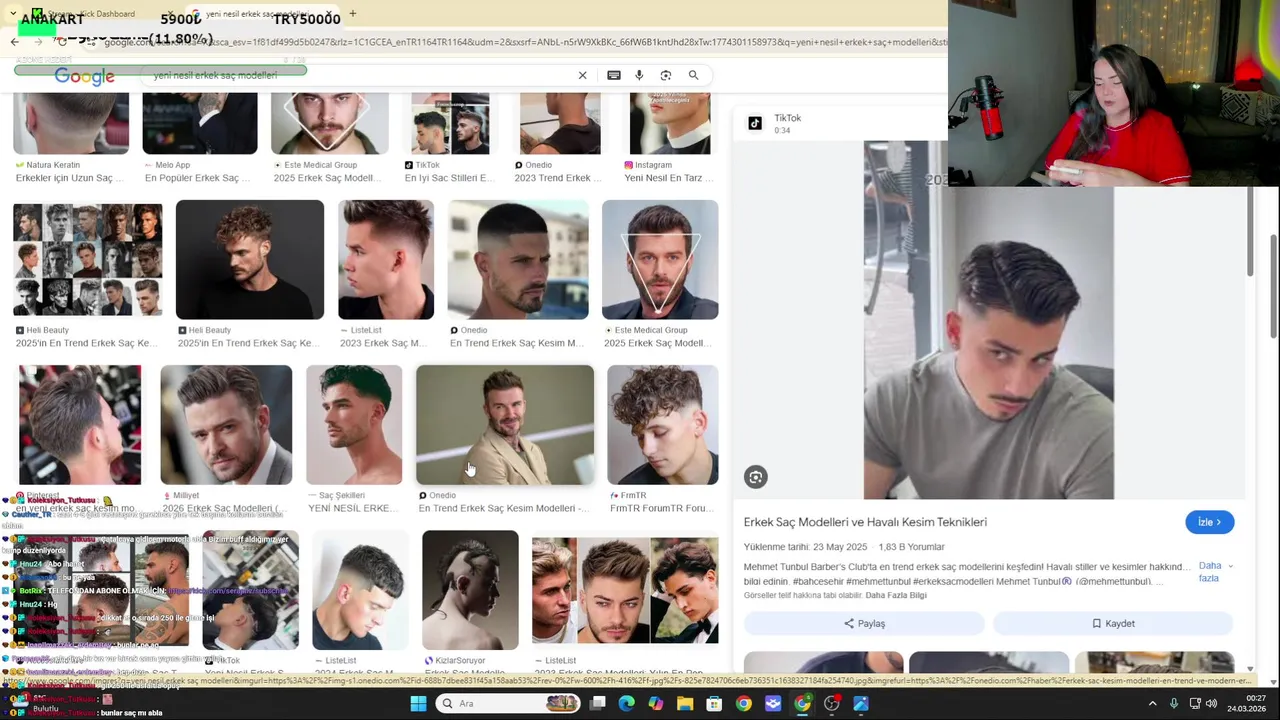Open Copilot from the taskbar
The image size is (1280, 720).
click(x=656, y=703)
